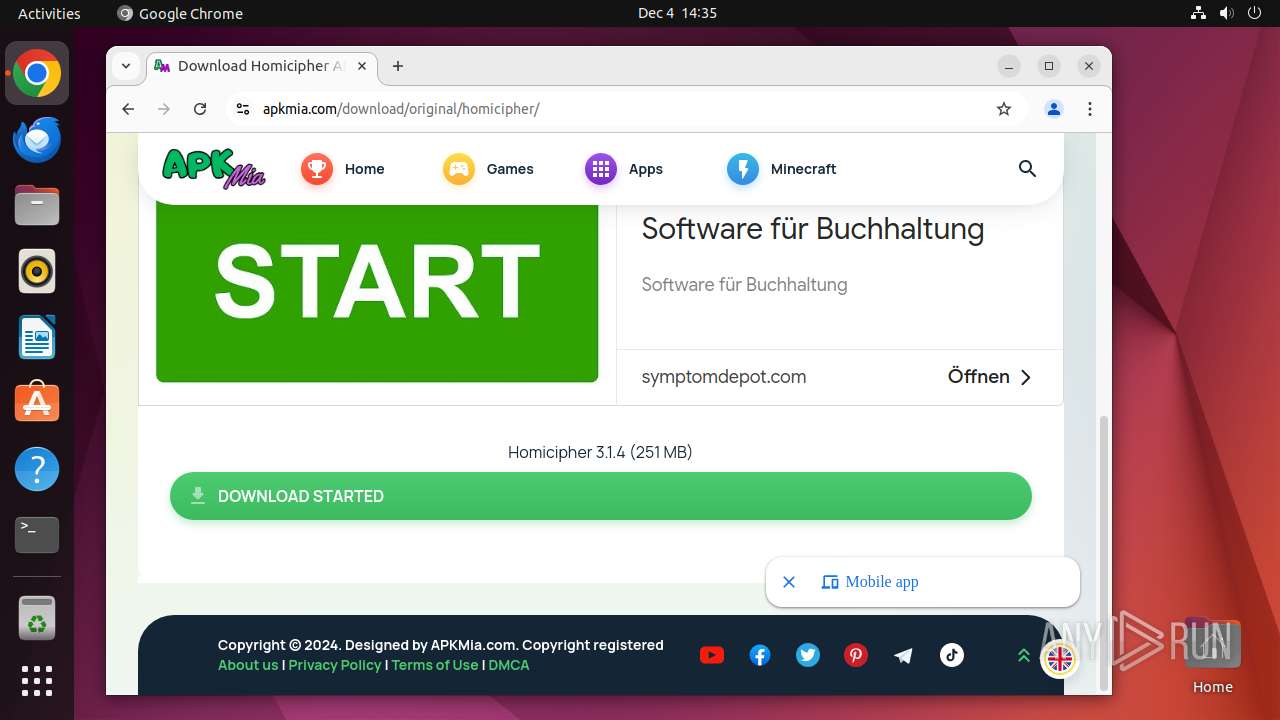Open the Chrome profile avatar
This screenshot has width=1280, height=720.
(x=1054, y=109)
